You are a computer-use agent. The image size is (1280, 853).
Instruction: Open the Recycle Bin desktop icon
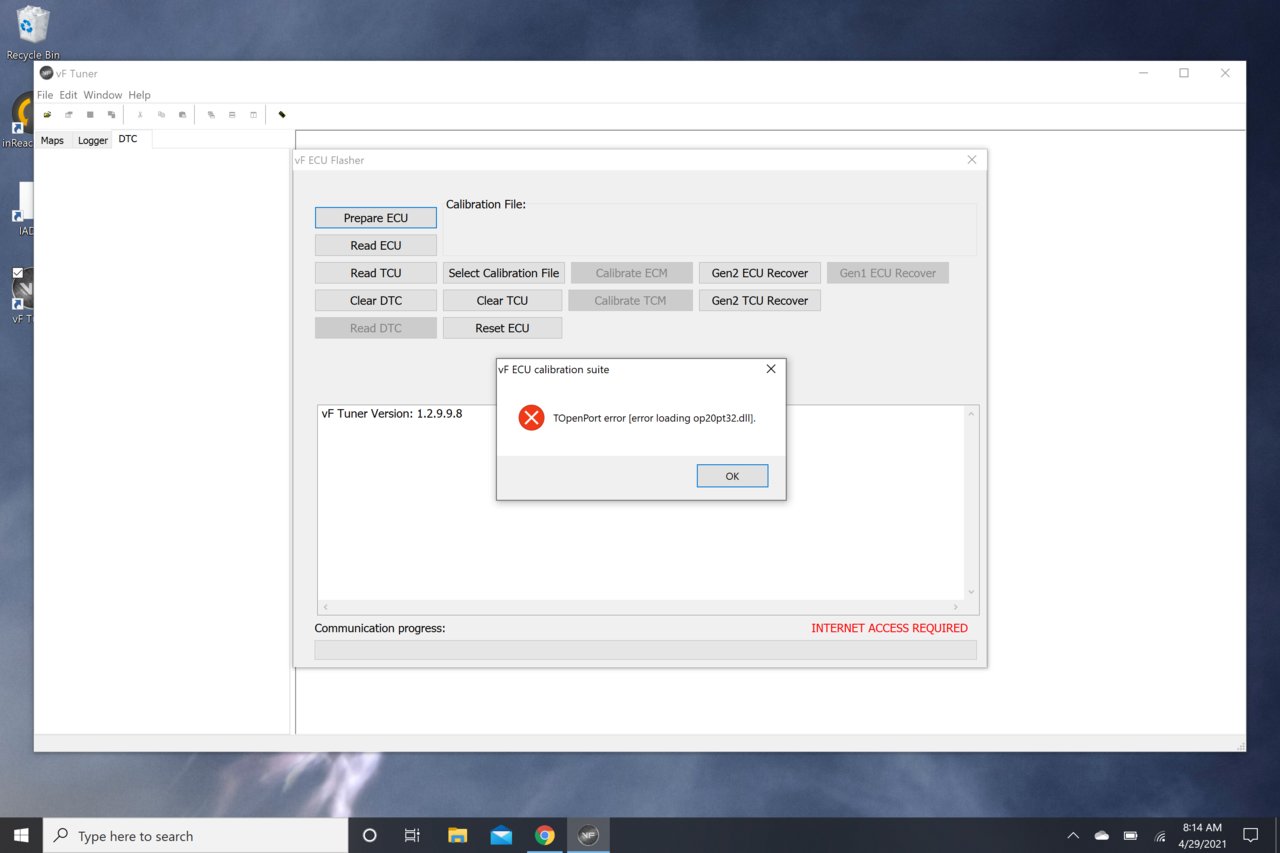tap(33, 31)
